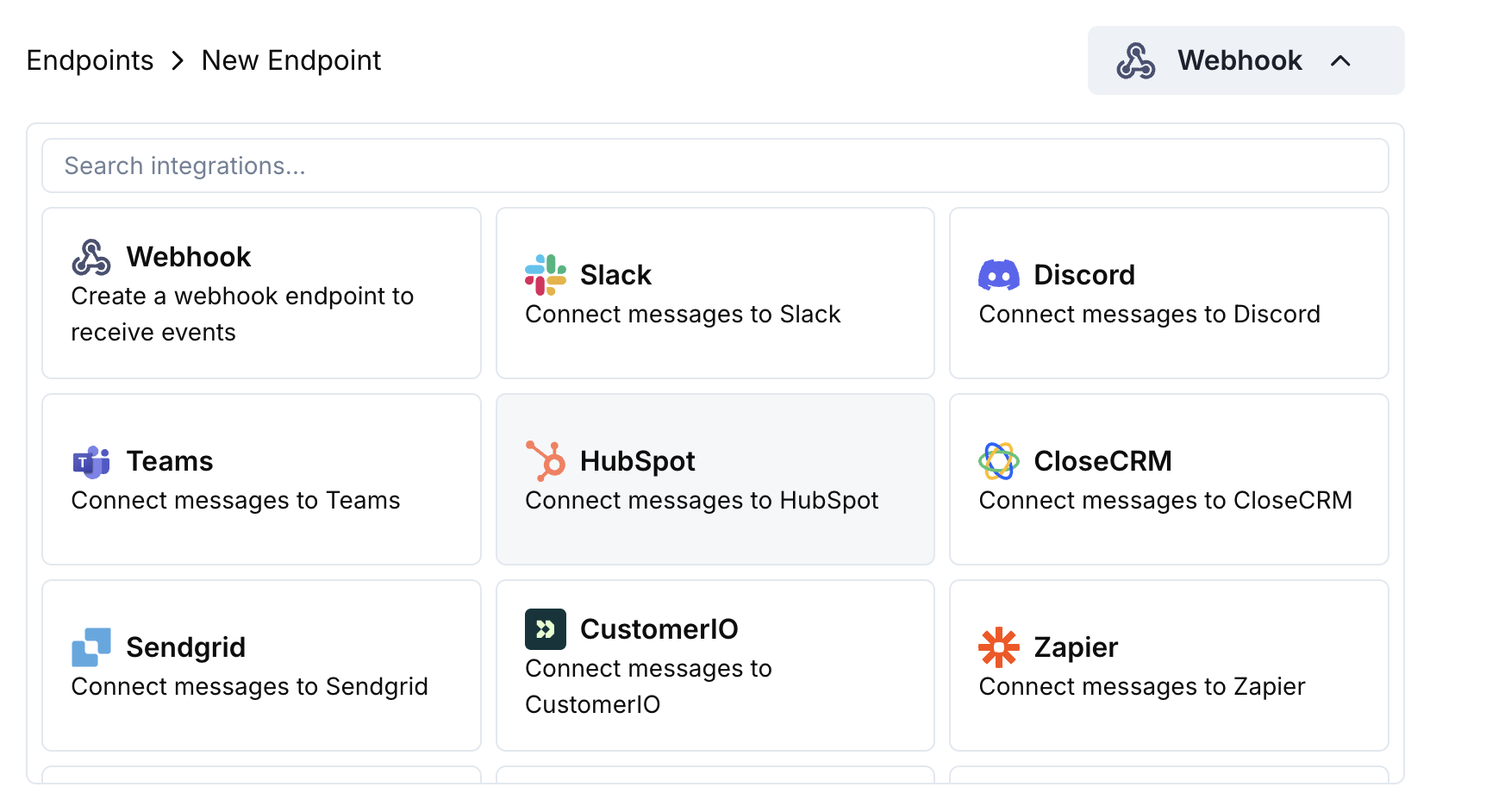Open the Connect messages to Discord card

point(1169,293)
